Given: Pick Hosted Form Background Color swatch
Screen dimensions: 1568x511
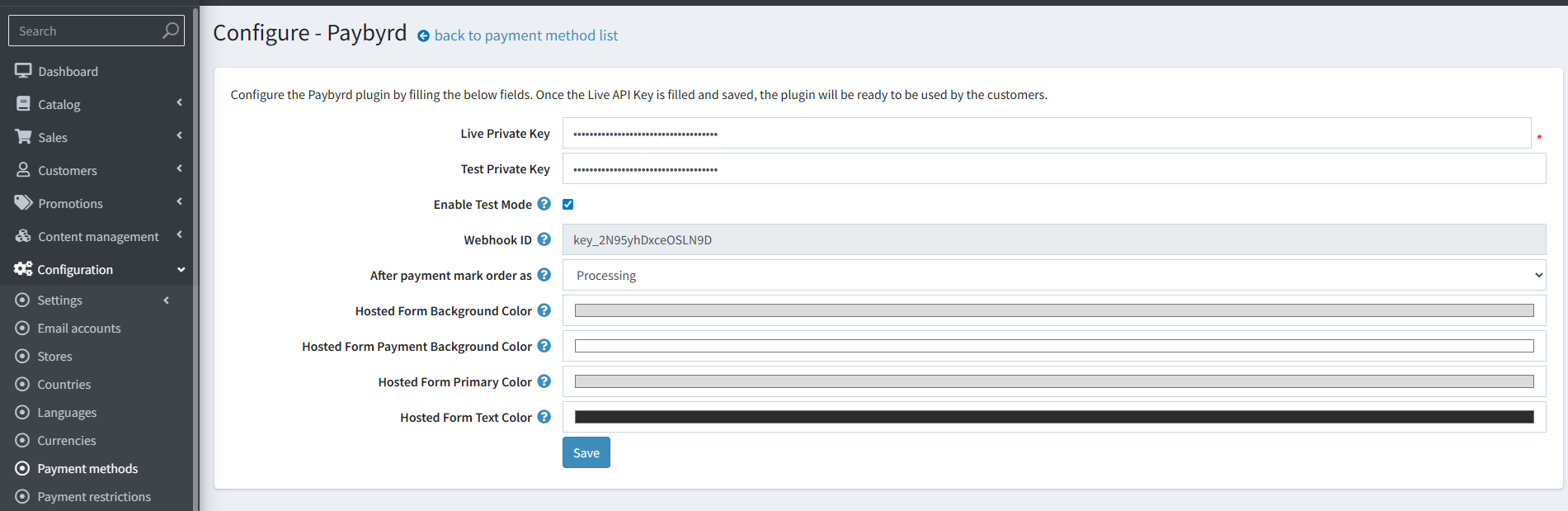Looking at the screenshot, I should (x=1054, y=310).
